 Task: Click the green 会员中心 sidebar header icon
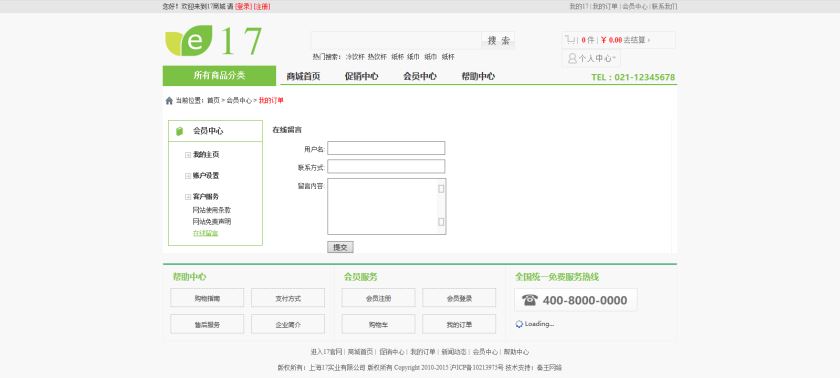pyautogui.click(x=180, y=131)
